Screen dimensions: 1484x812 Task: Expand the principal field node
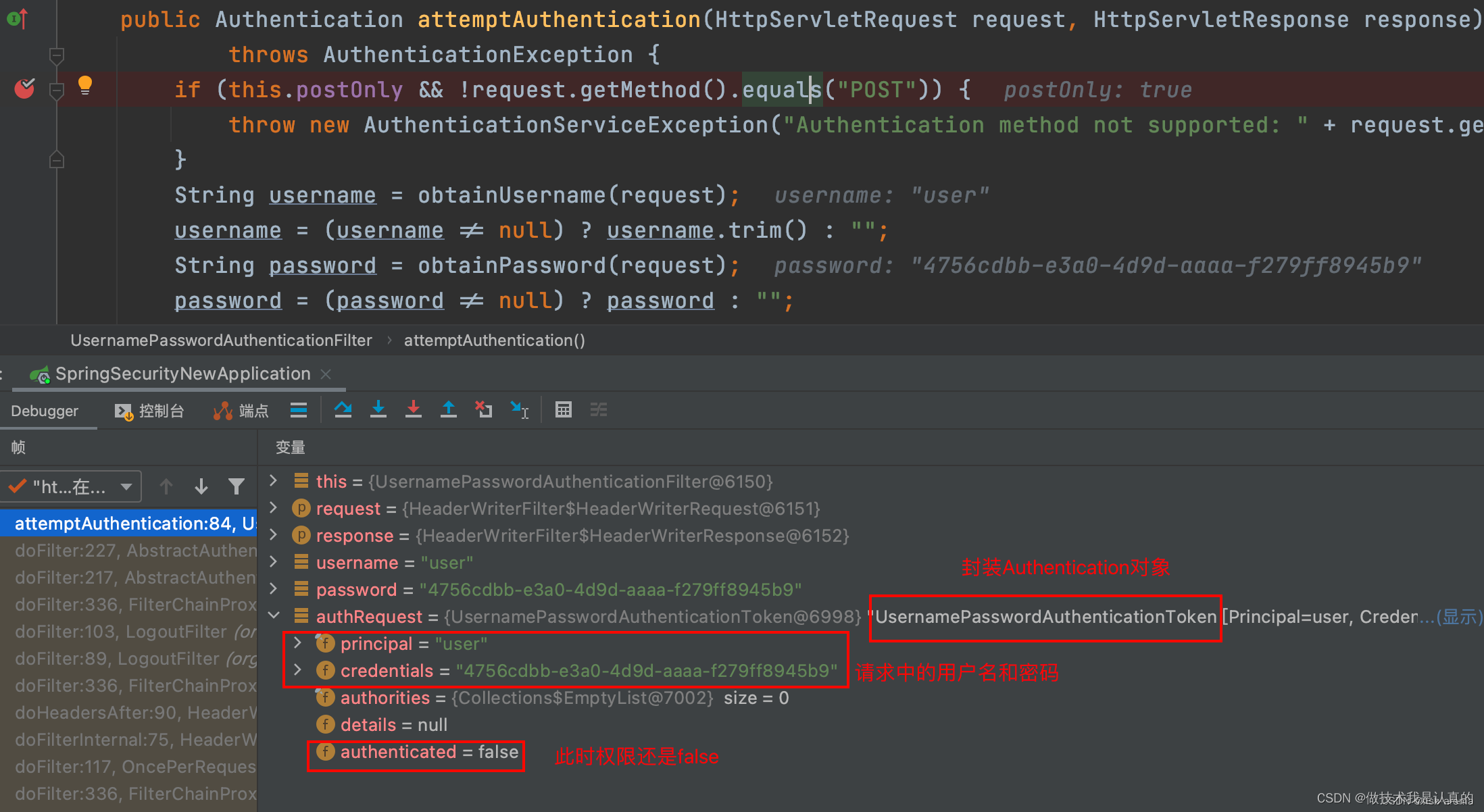click(x=297, y=643)
